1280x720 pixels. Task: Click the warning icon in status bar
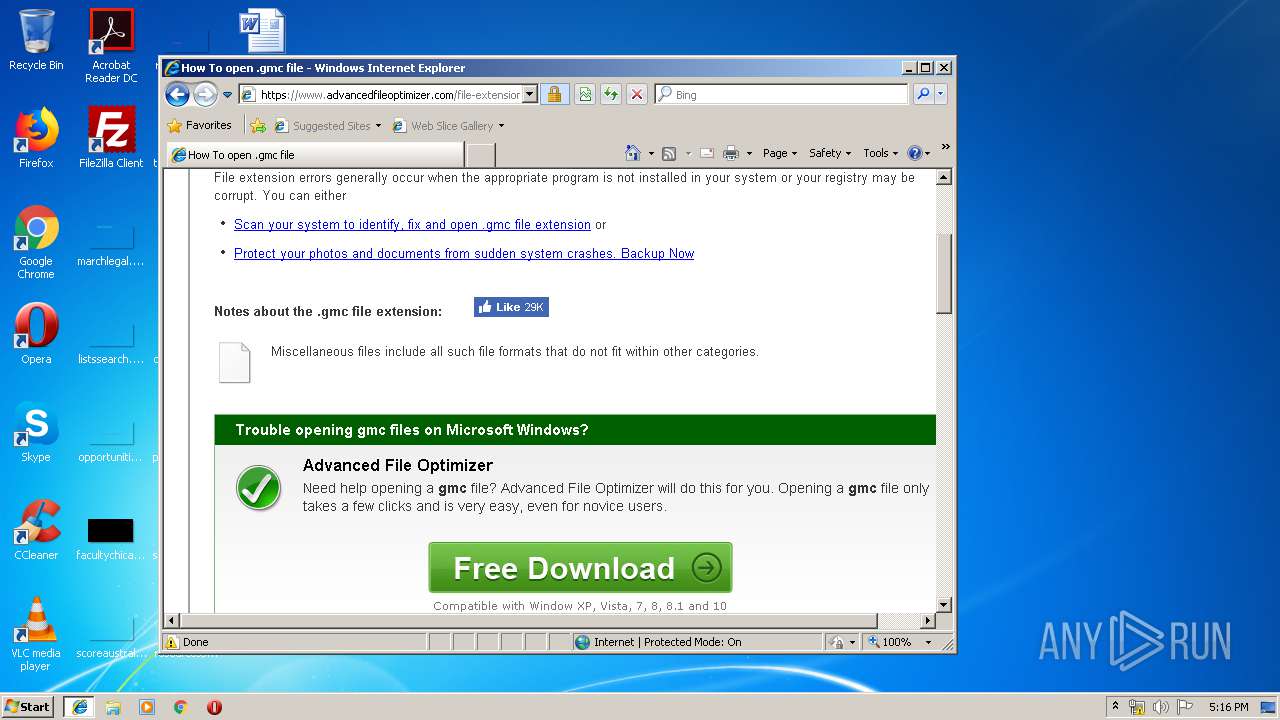pyautogui.click(x=171, y=642)
